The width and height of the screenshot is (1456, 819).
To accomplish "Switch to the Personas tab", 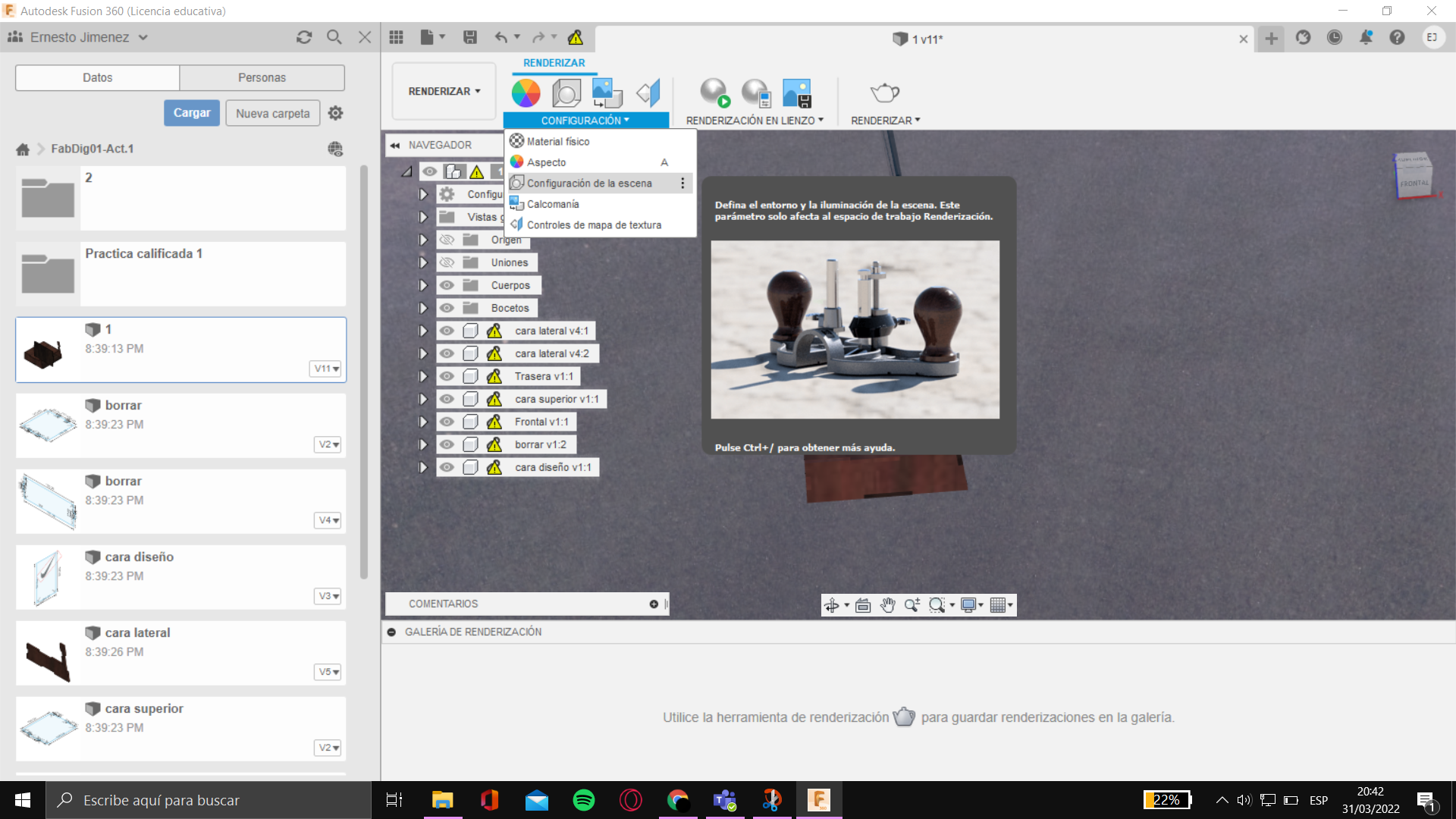I will click(x=262, y=77).
